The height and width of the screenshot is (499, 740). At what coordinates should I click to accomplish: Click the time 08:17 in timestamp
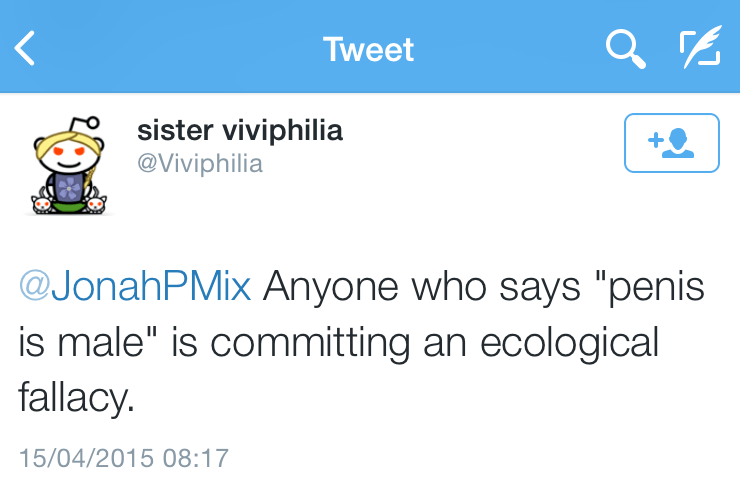pos(195,459)
